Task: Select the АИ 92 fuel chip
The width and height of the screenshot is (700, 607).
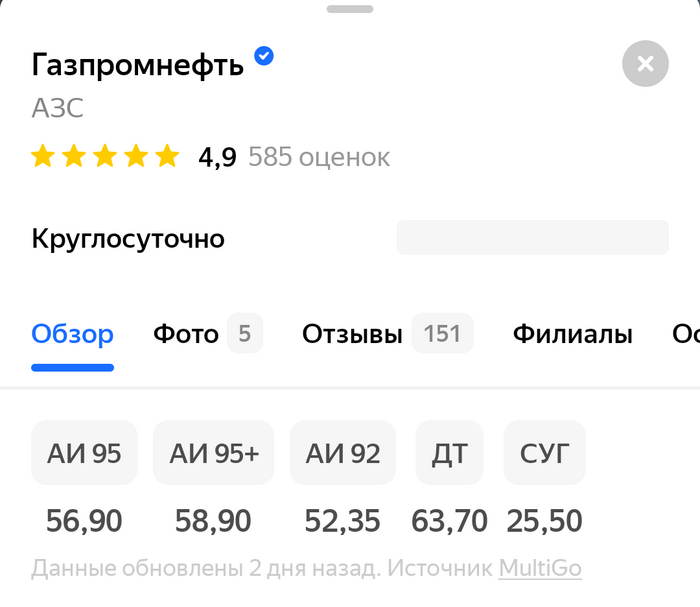Action: [343, 453]
